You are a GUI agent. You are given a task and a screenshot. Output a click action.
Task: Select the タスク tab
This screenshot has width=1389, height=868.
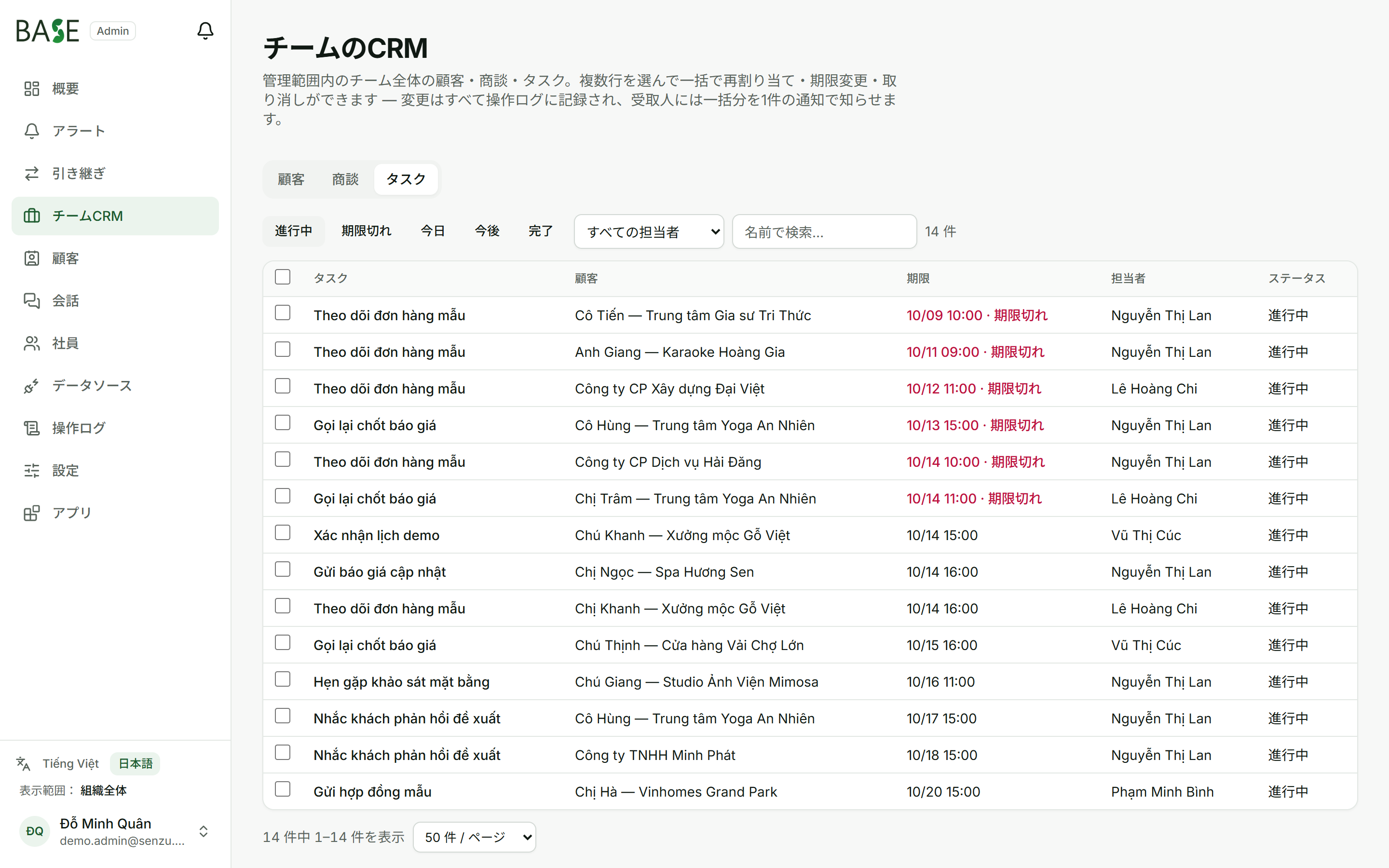(406, 179)
